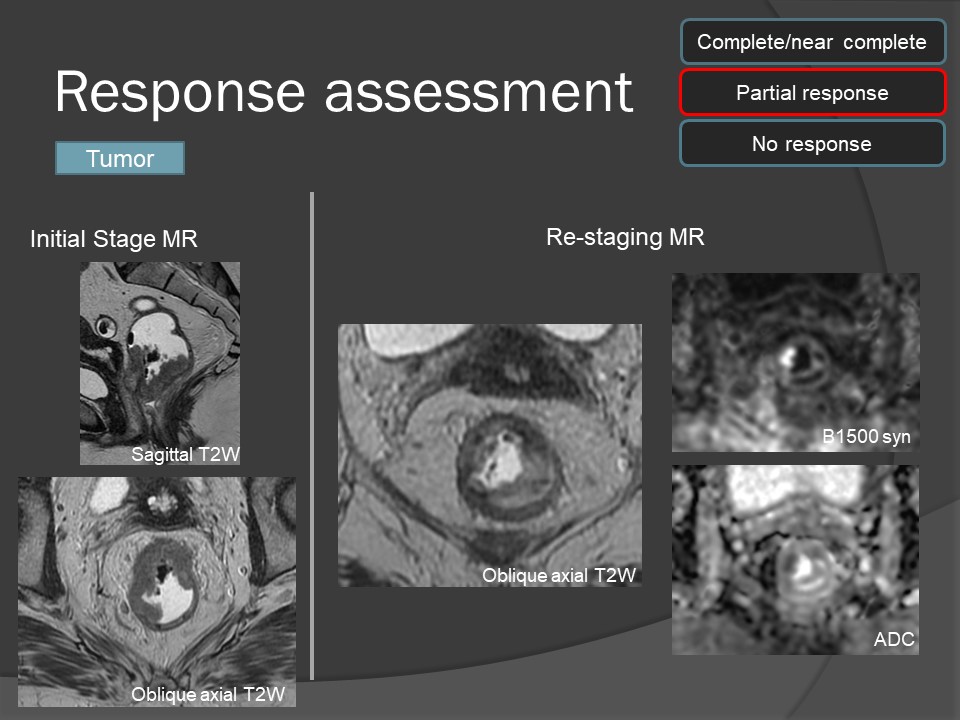Viewport: 960px width, 720px height.
Task: Click the ADC caption text
Action: (x=894, y=639)
